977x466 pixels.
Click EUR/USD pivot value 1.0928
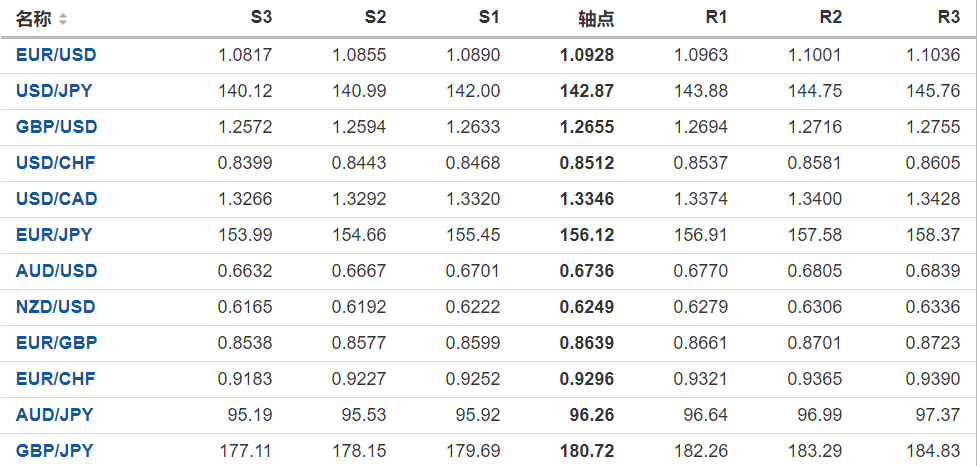[x=587, y=55]
